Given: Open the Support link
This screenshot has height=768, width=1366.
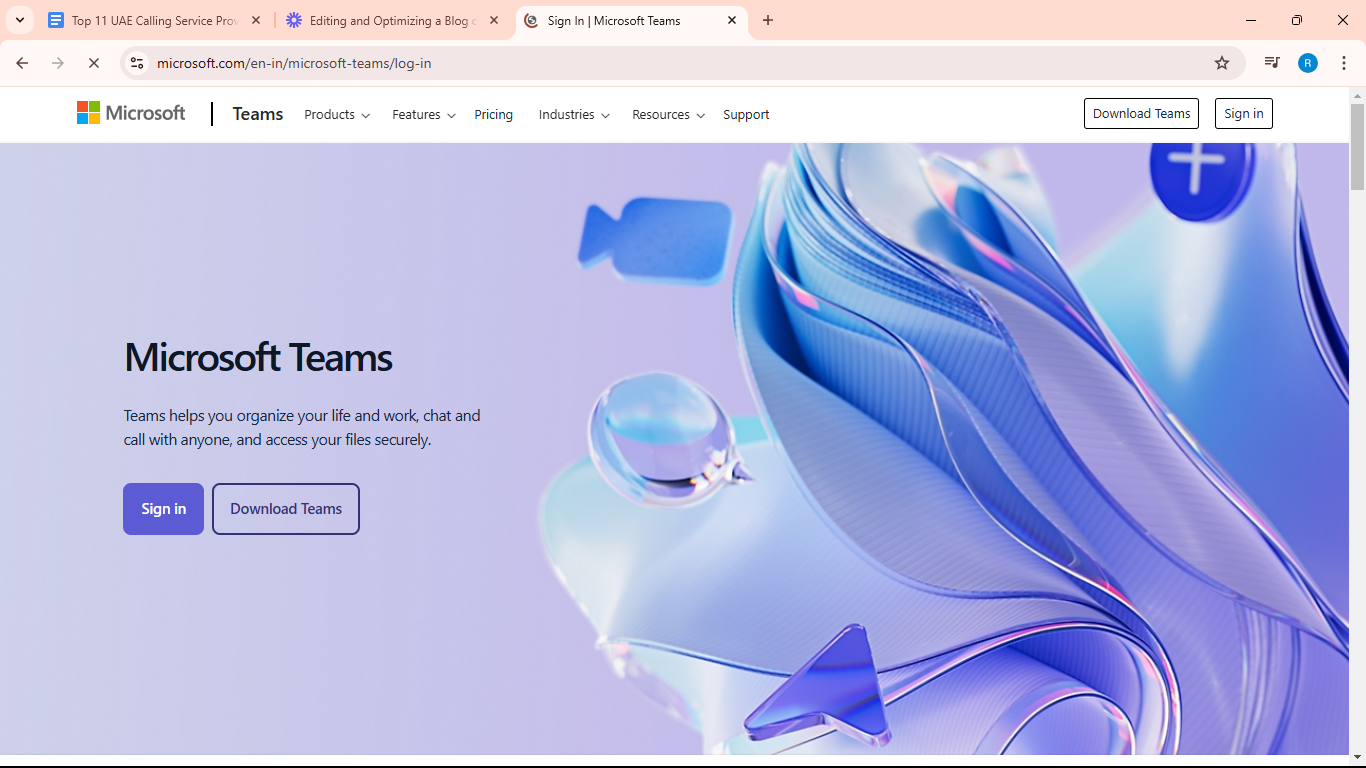Looking at the screenshot, I should click(746, 115).
